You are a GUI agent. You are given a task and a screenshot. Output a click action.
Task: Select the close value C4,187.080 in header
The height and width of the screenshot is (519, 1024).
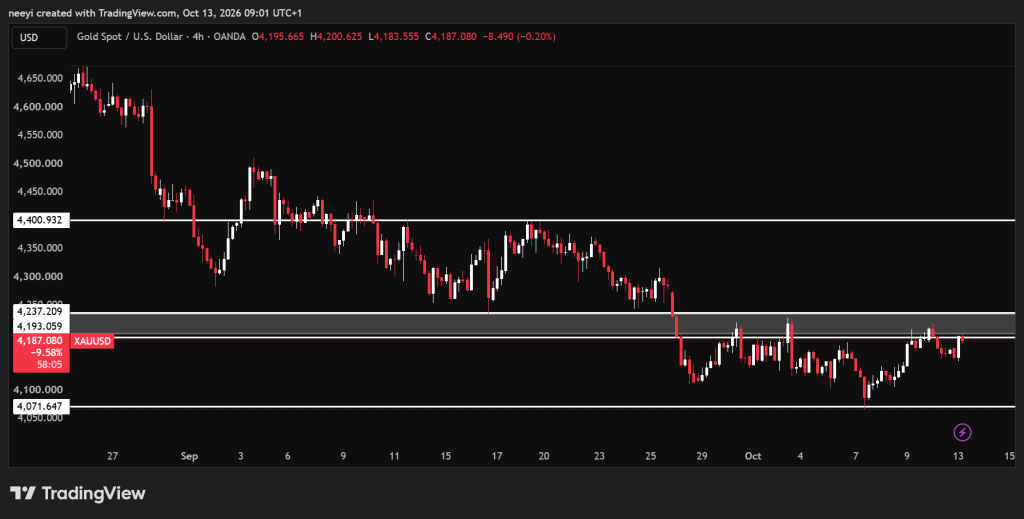[x=451, y=37]
